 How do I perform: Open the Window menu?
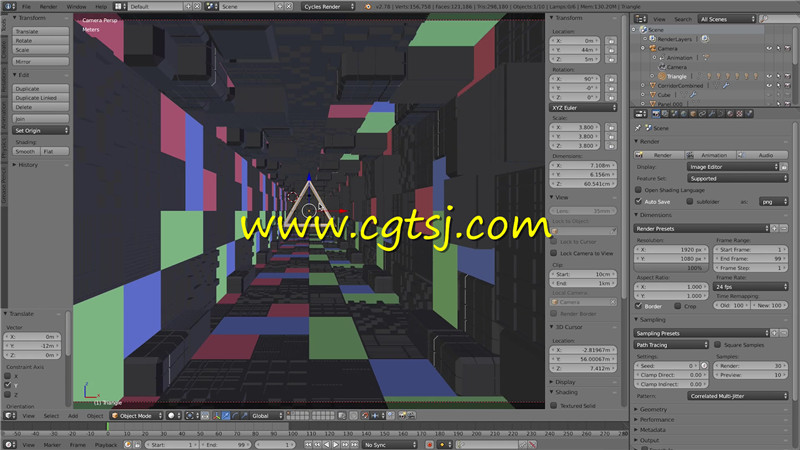click(76, 7)
